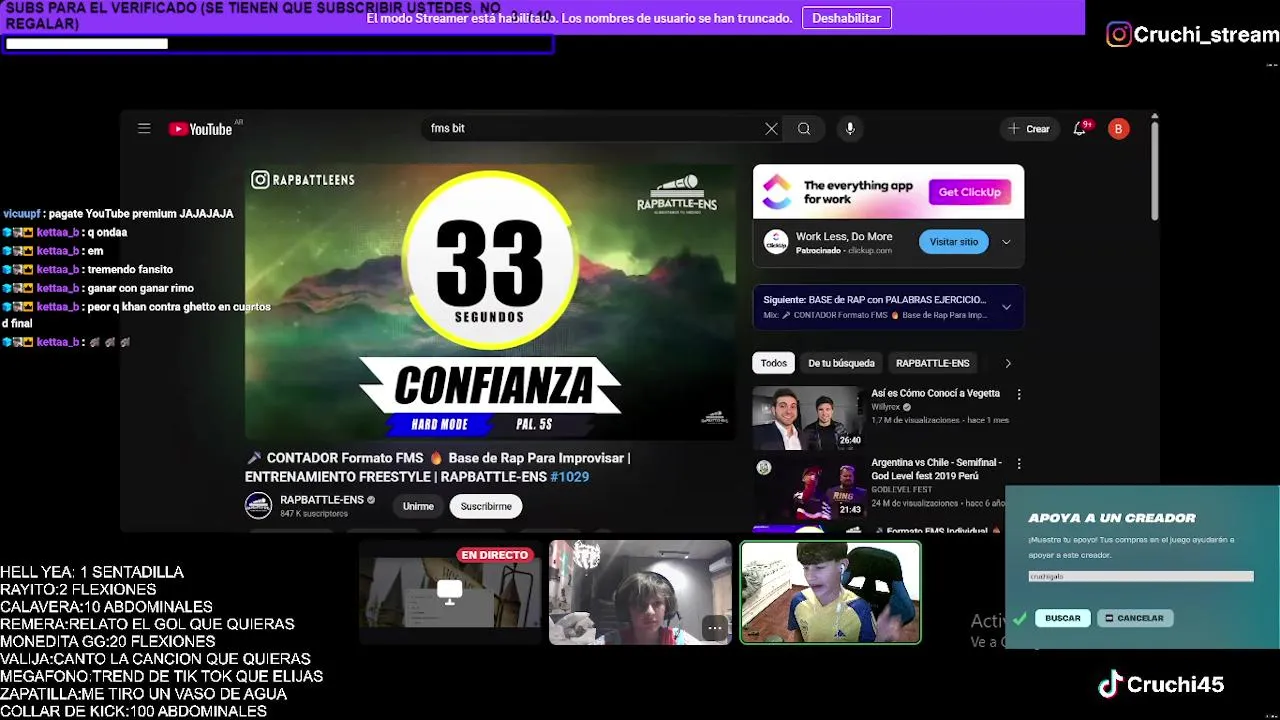Image resolution: width=1280 pixels, height=720 pixels.
Task: Open the #1029 hashtag link
Action: click(569, 477)
